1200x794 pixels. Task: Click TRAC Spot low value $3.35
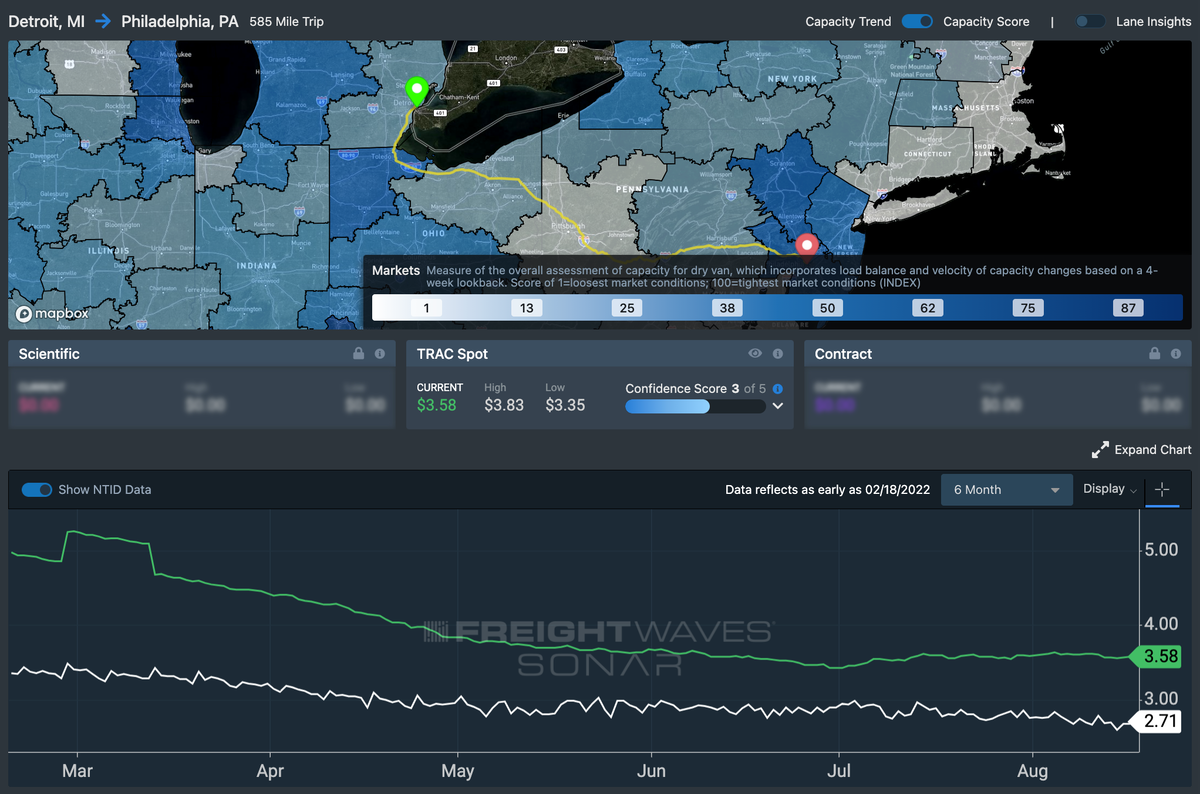pos(565,405)
